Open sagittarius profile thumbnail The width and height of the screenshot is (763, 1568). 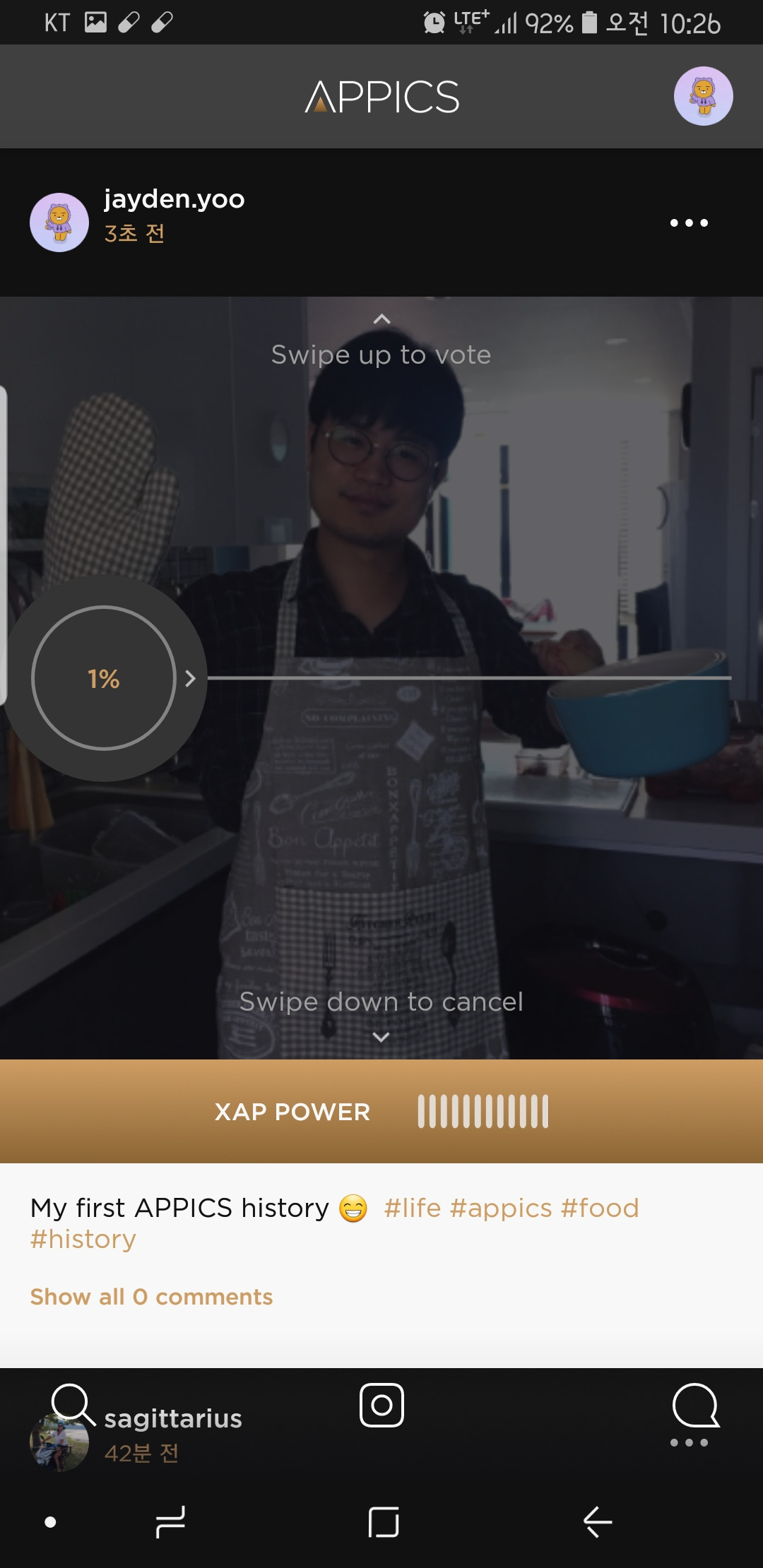tap(59, 1442)
